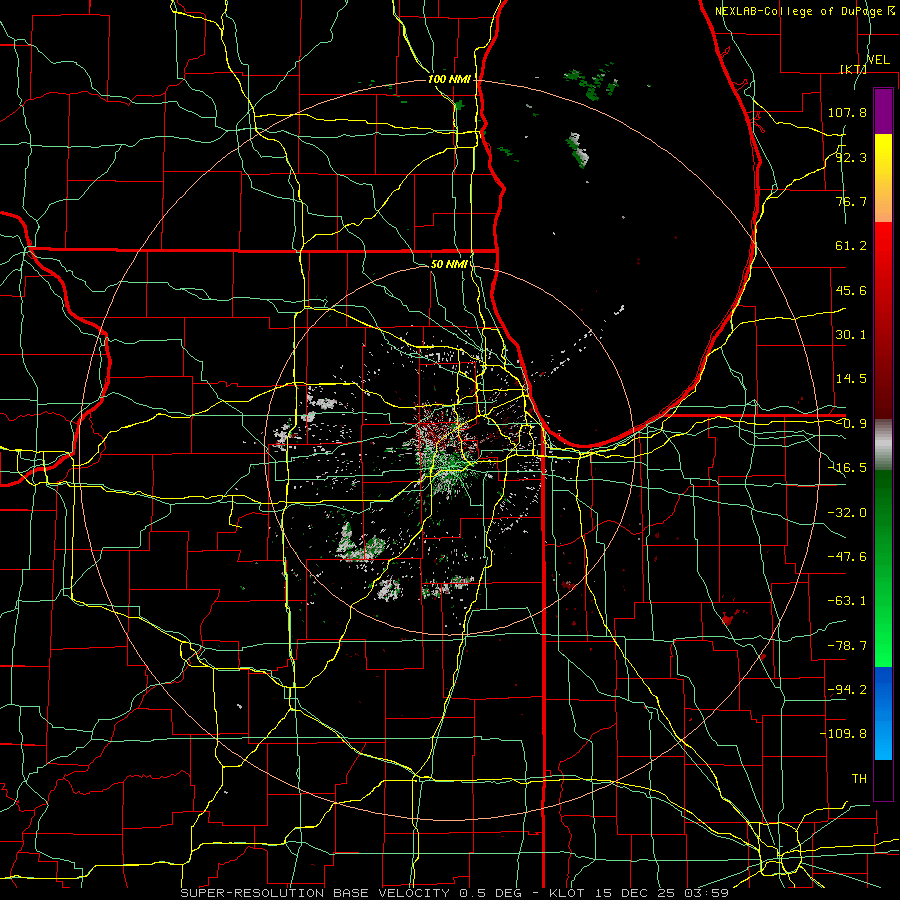Click the [KT] units label
This screenshot has height=900, width=900.
click(x=853, y=69)
